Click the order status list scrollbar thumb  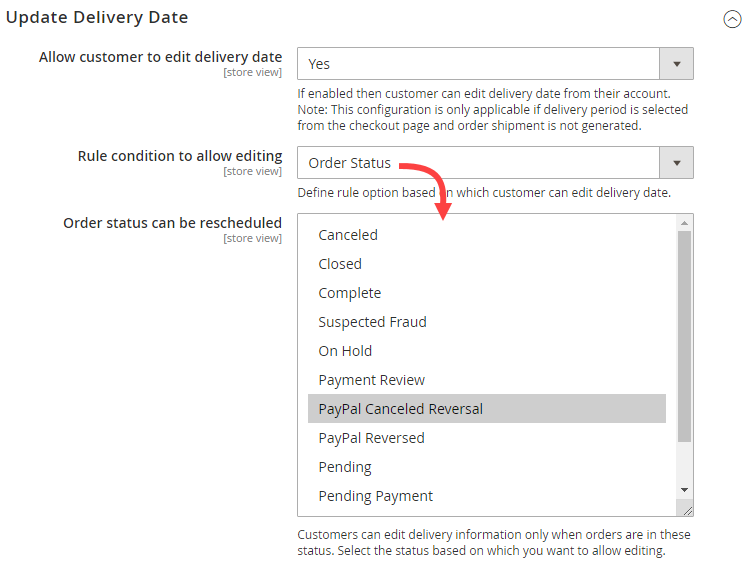[x=685, y=335]
